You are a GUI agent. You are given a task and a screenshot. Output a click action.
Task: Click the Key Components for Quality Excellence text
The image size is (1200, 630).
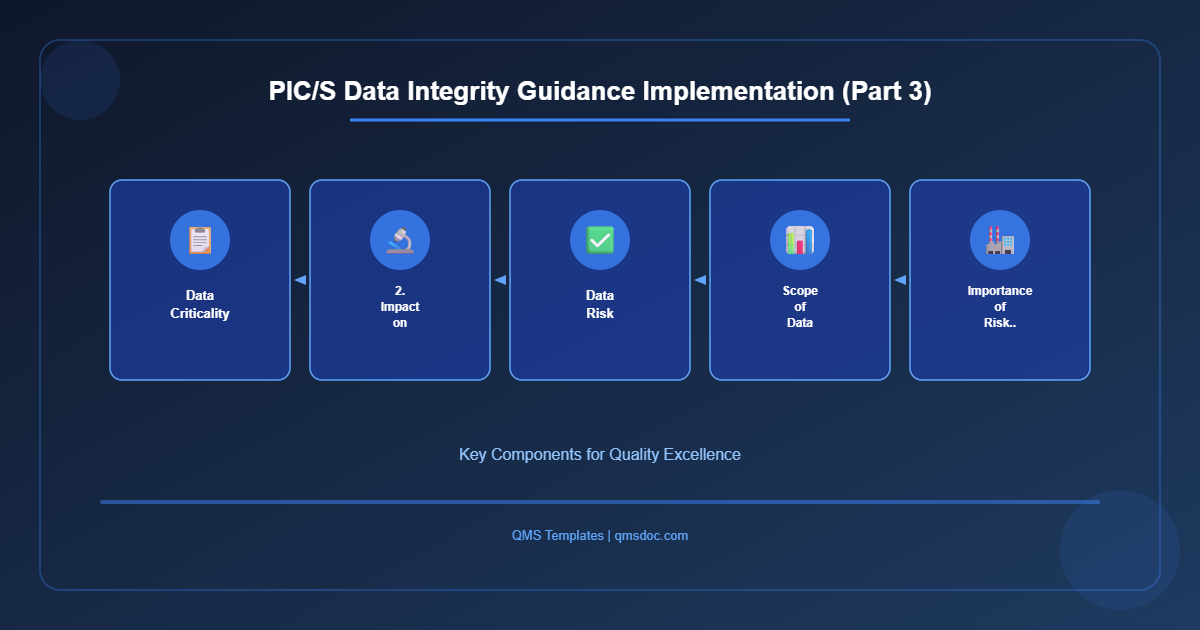(x=599, y=454)
